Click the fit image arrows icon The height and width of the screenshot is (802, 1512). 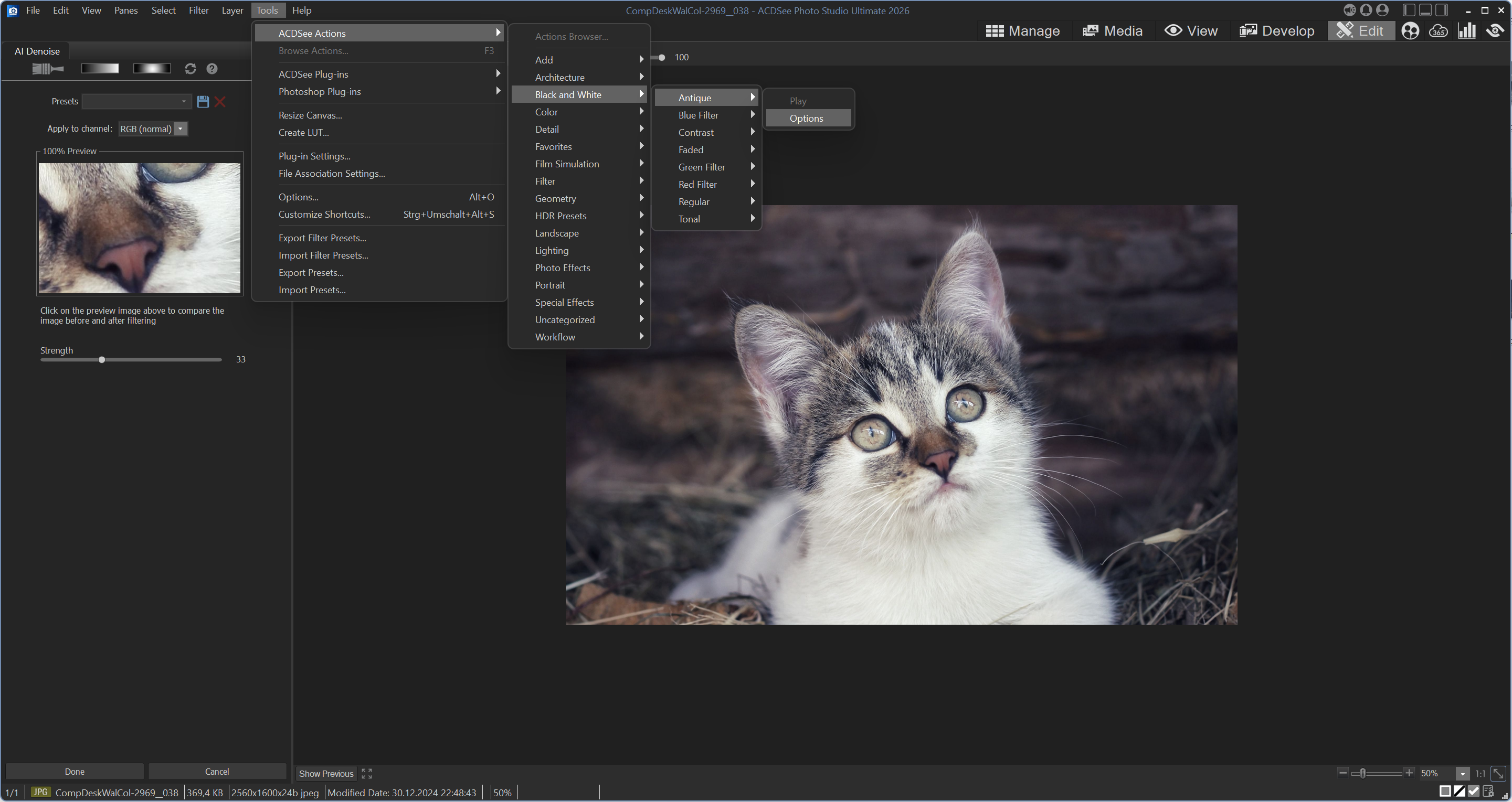click(1498, 773)
